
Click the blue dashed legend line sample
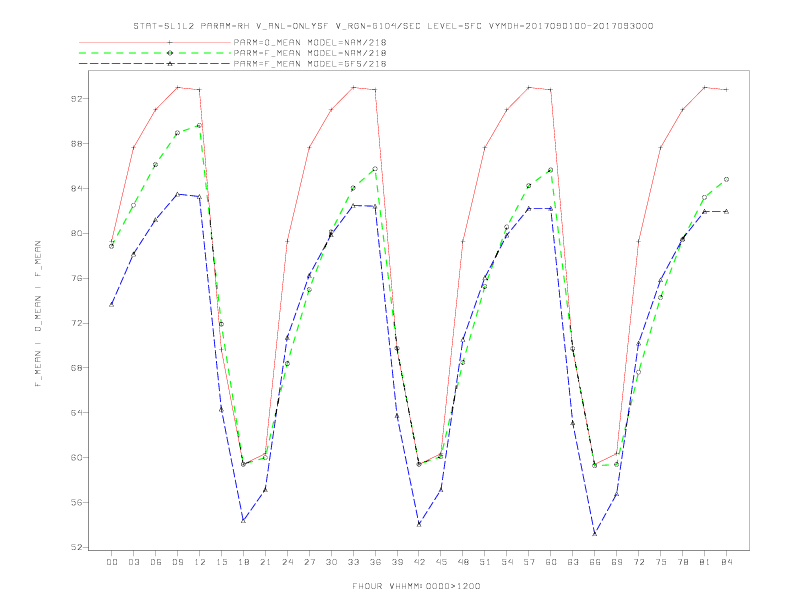155,64
